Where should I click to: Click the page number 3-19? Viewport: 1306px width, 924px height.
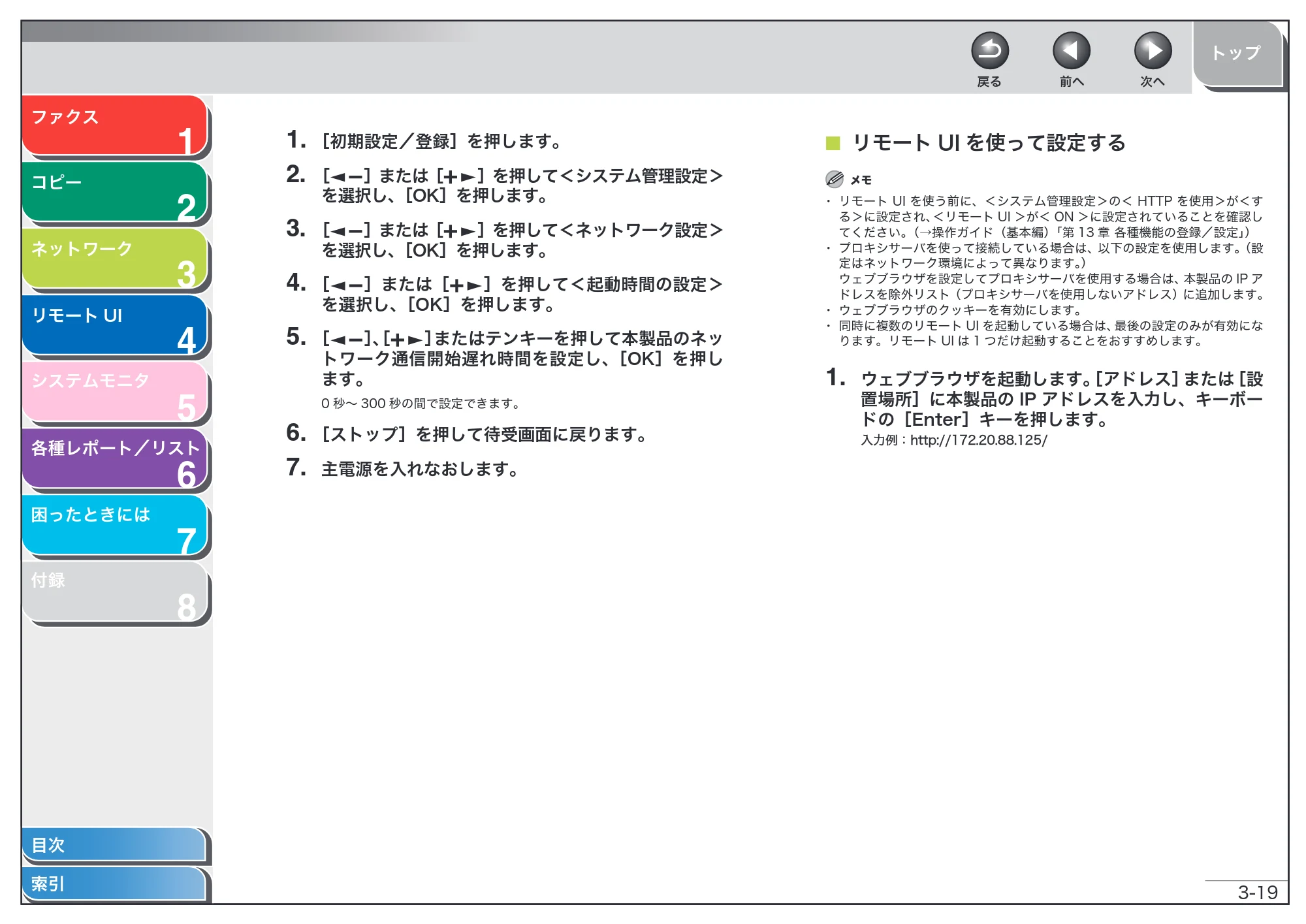coord(1258,892)
